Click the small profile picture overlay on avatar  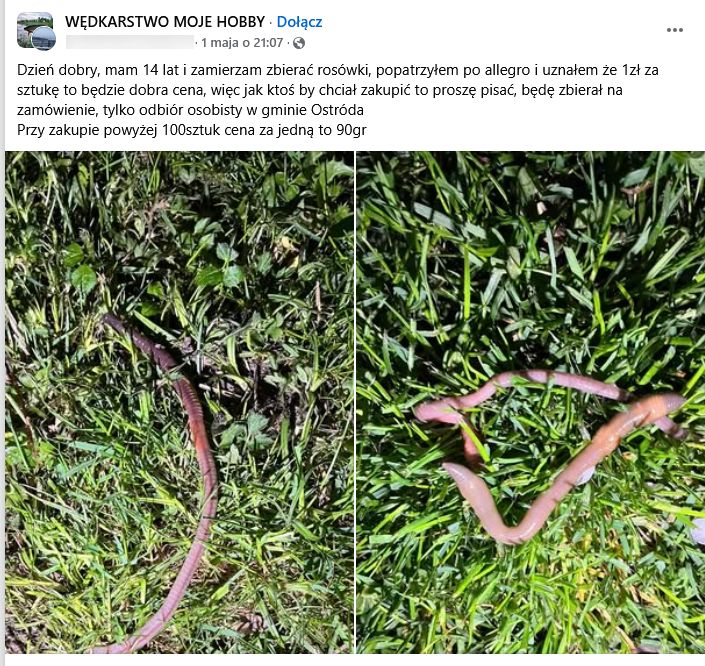tap(44, 39)
